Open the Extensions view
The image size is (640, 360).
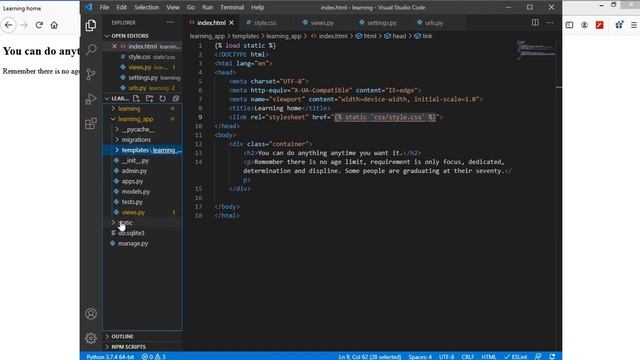click(x=91, y=123)
